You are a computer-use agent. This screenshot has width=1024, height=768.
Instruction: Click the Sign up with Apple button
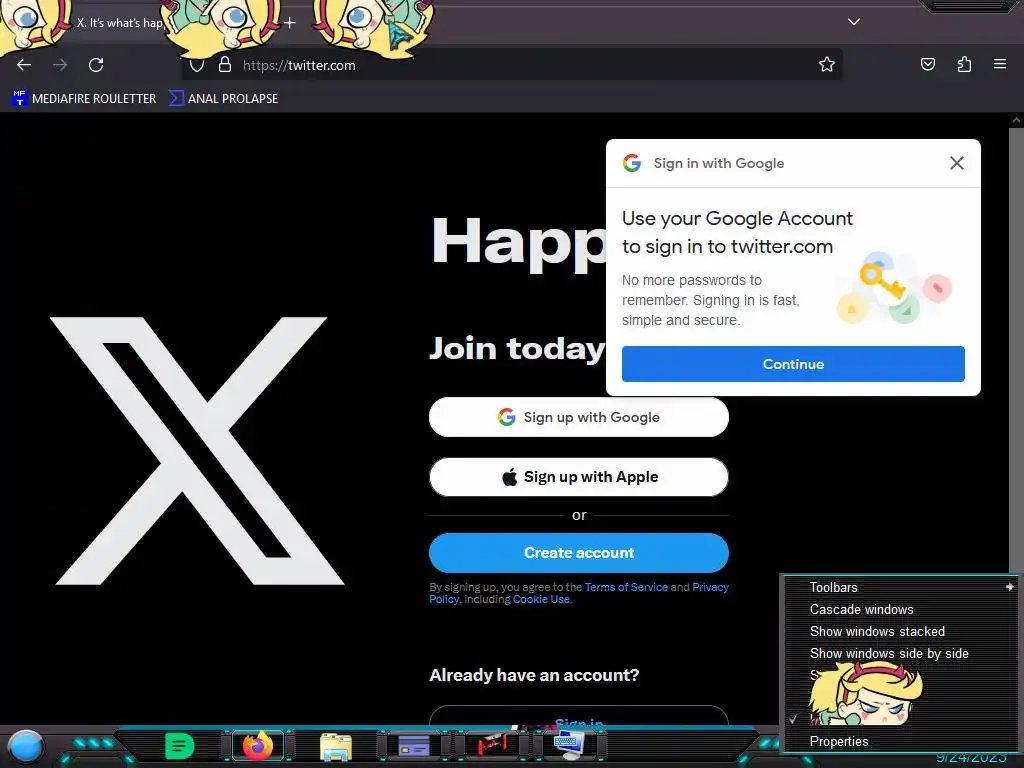coord(579,477)
